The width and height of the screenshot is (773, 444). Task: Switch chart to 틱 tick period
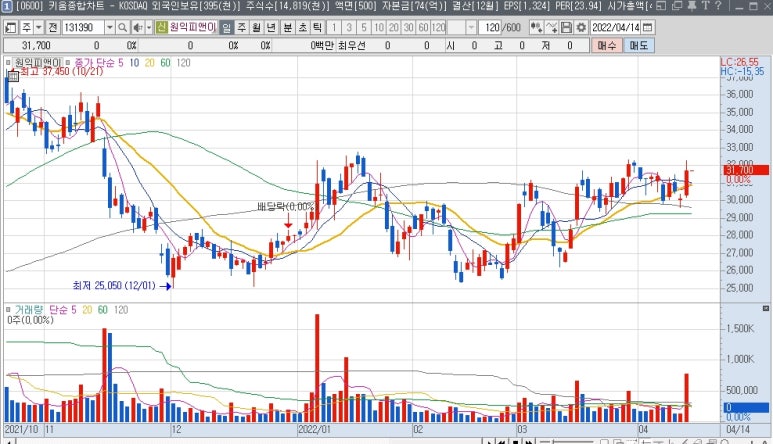tap(317, 28)
